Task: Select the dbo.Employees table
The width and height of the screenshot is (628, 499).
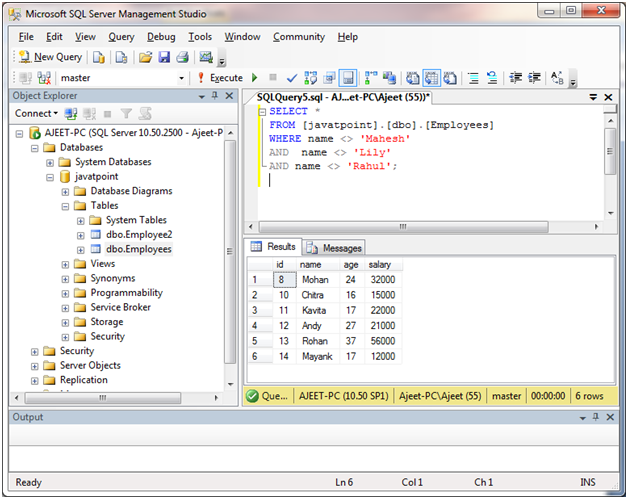Action: [x=139, y=249]
